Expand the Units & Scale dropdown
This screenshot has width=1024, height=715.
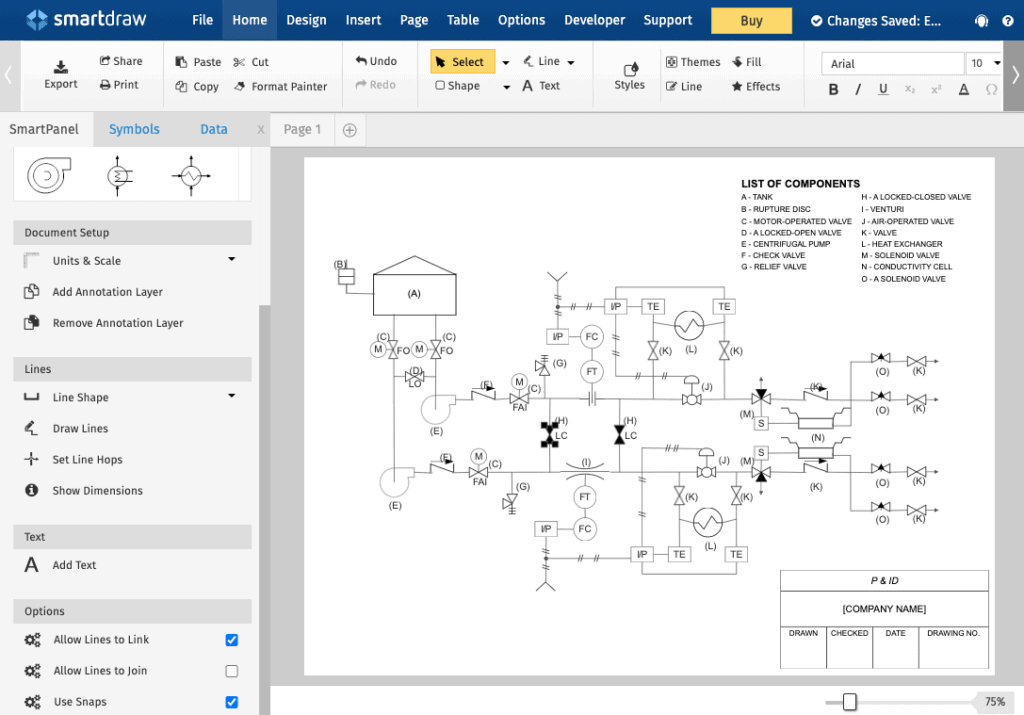[x=231, y=260]
